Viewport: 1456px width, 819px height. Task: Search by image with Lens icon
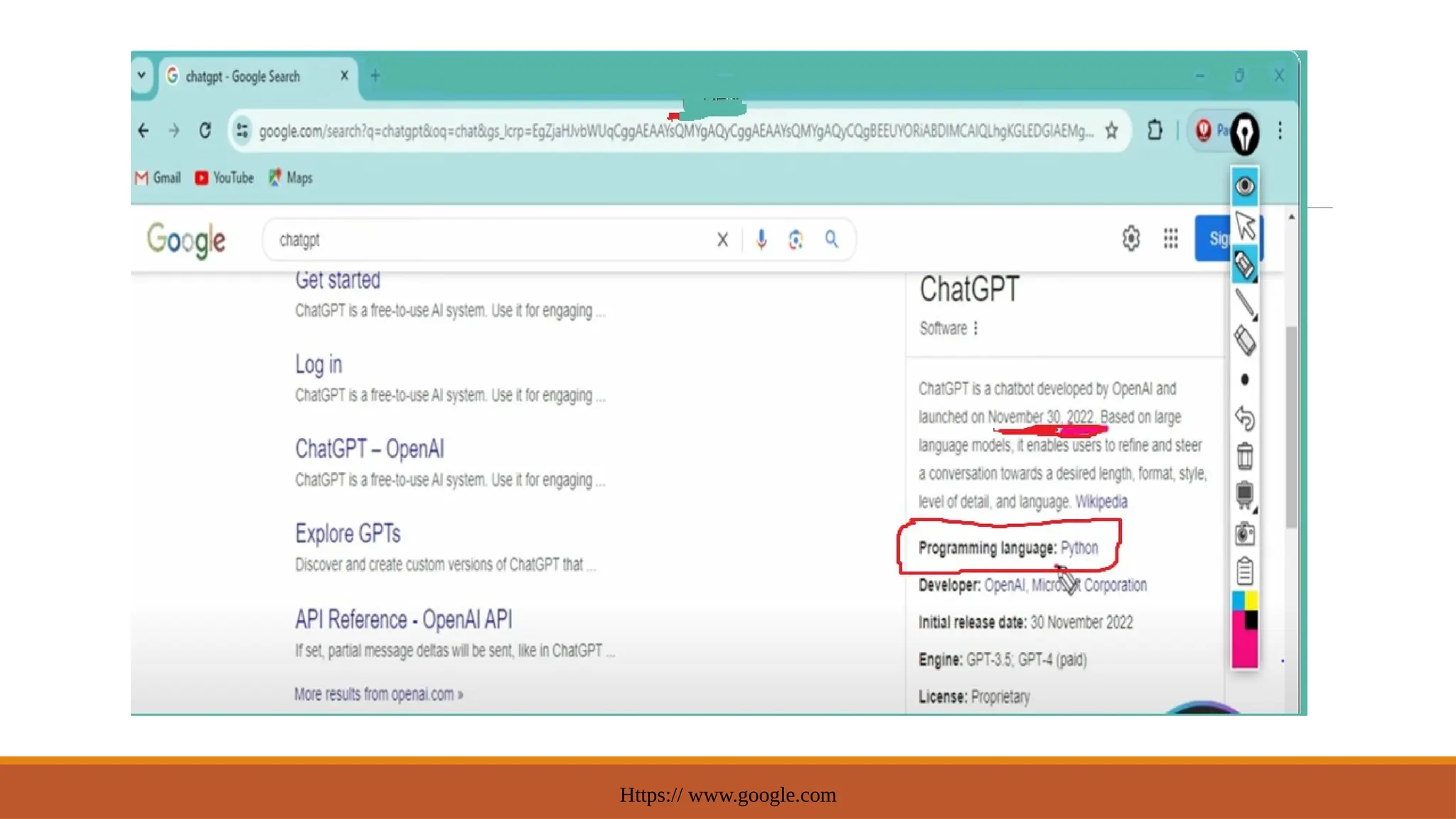(x=796, y=240)
